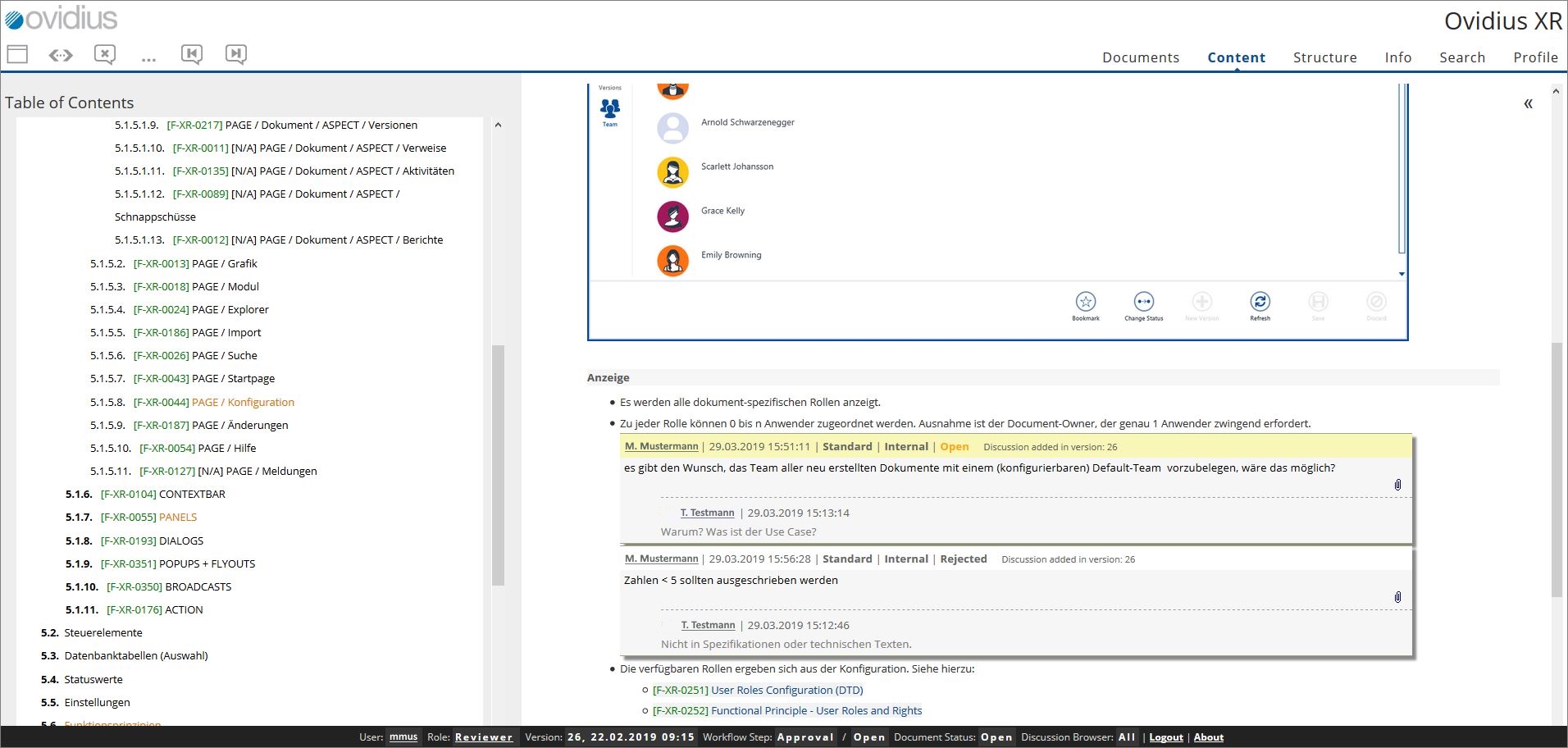Follow Functional Principle - User Roles and Rights link
Screen dimensions: 1568x748
[786, 711]
